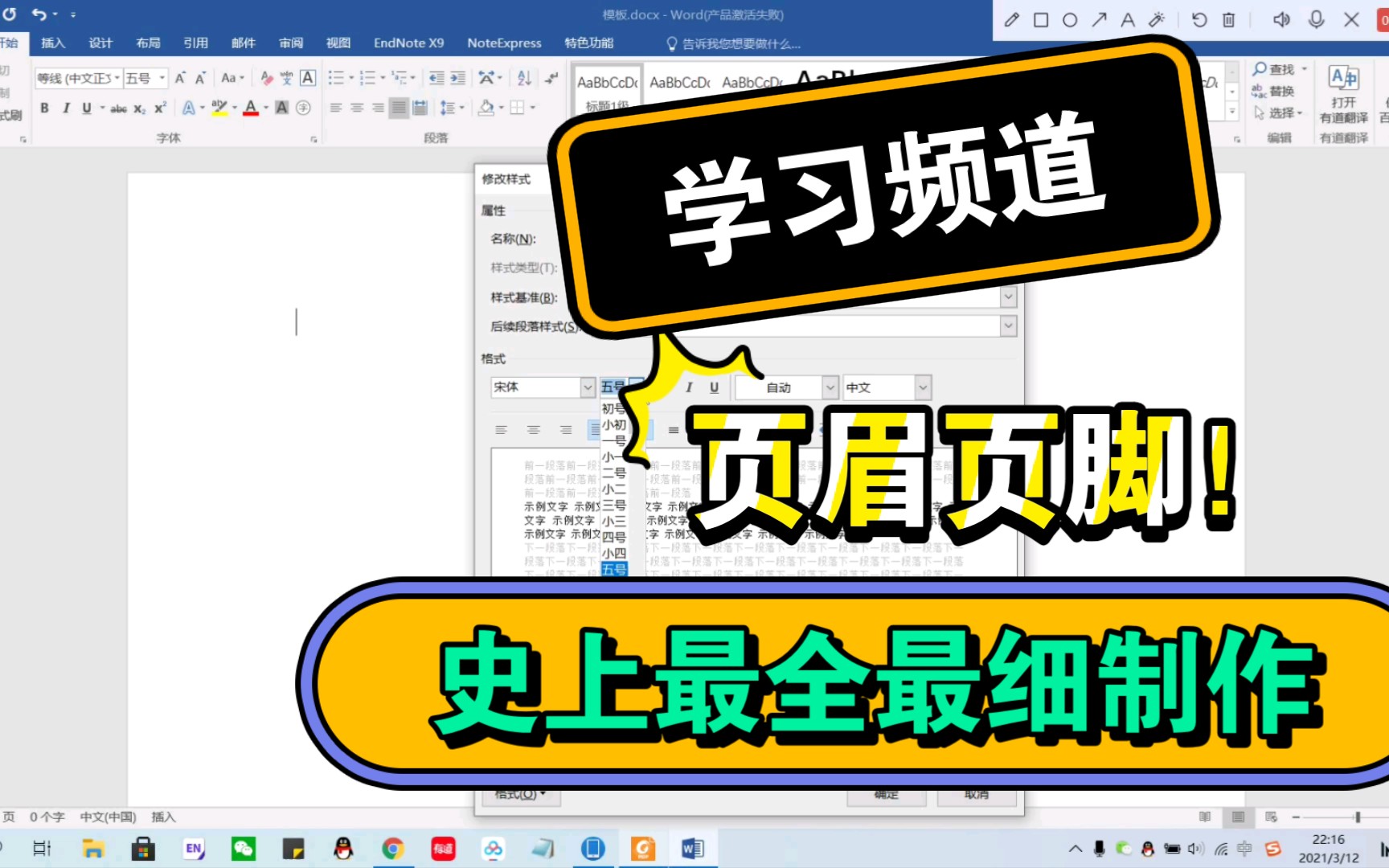This screenshot has height=868, width=1389.
Task: Open the 布局 ribbon tab
Action: [x=148, y=43]
